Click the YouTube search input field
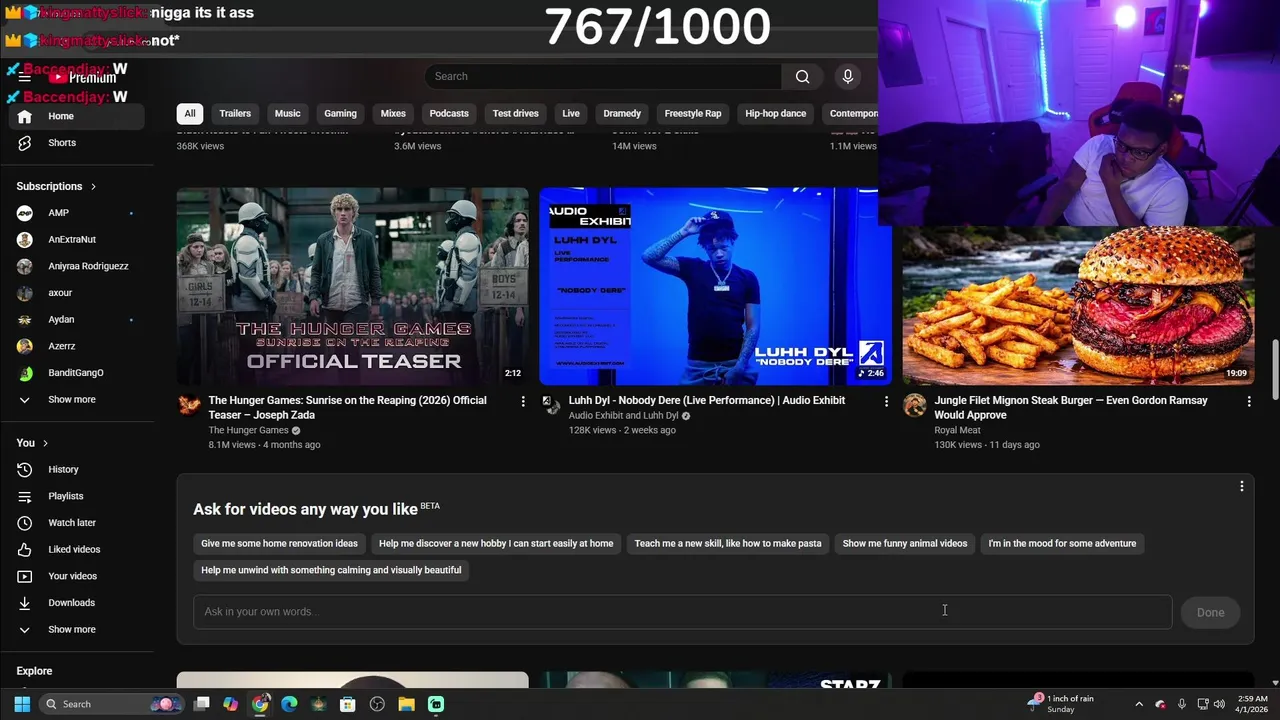 603,76
